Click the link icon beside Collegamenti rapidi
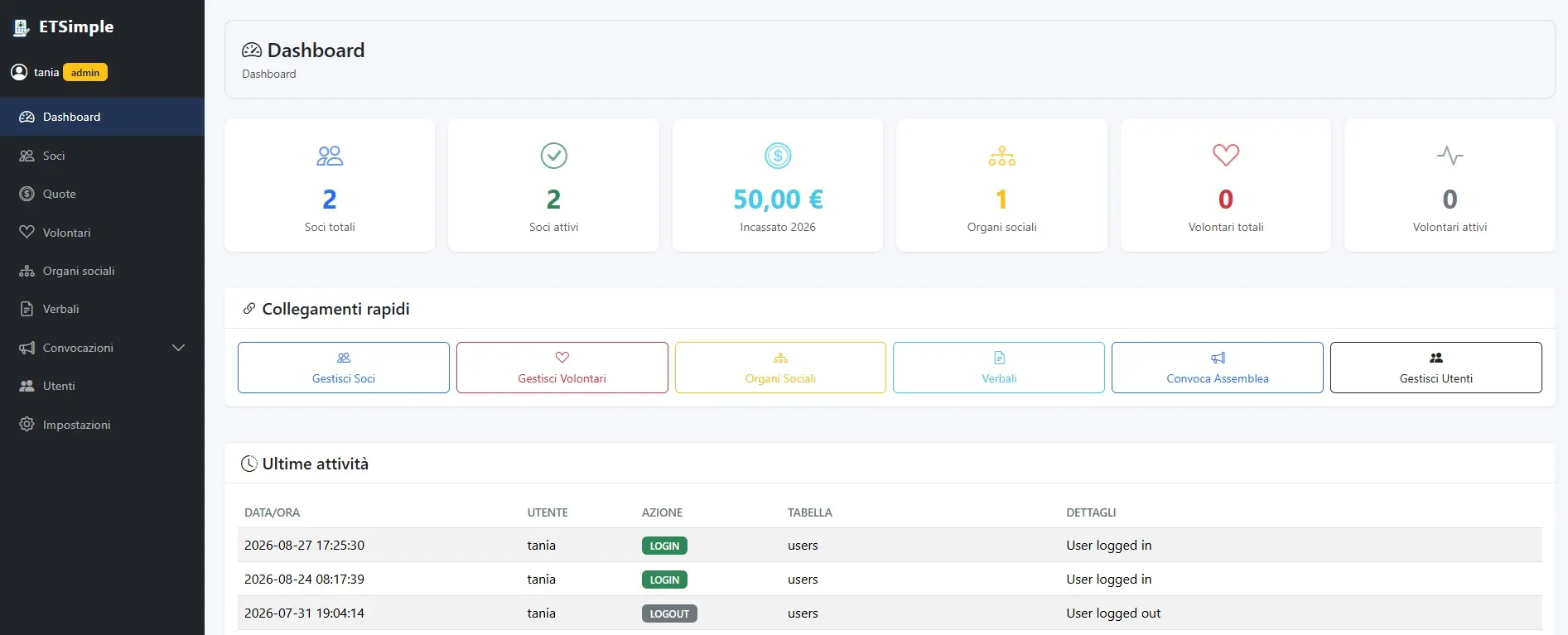Viewport: 1568px width, 635px height. point(248,309)
